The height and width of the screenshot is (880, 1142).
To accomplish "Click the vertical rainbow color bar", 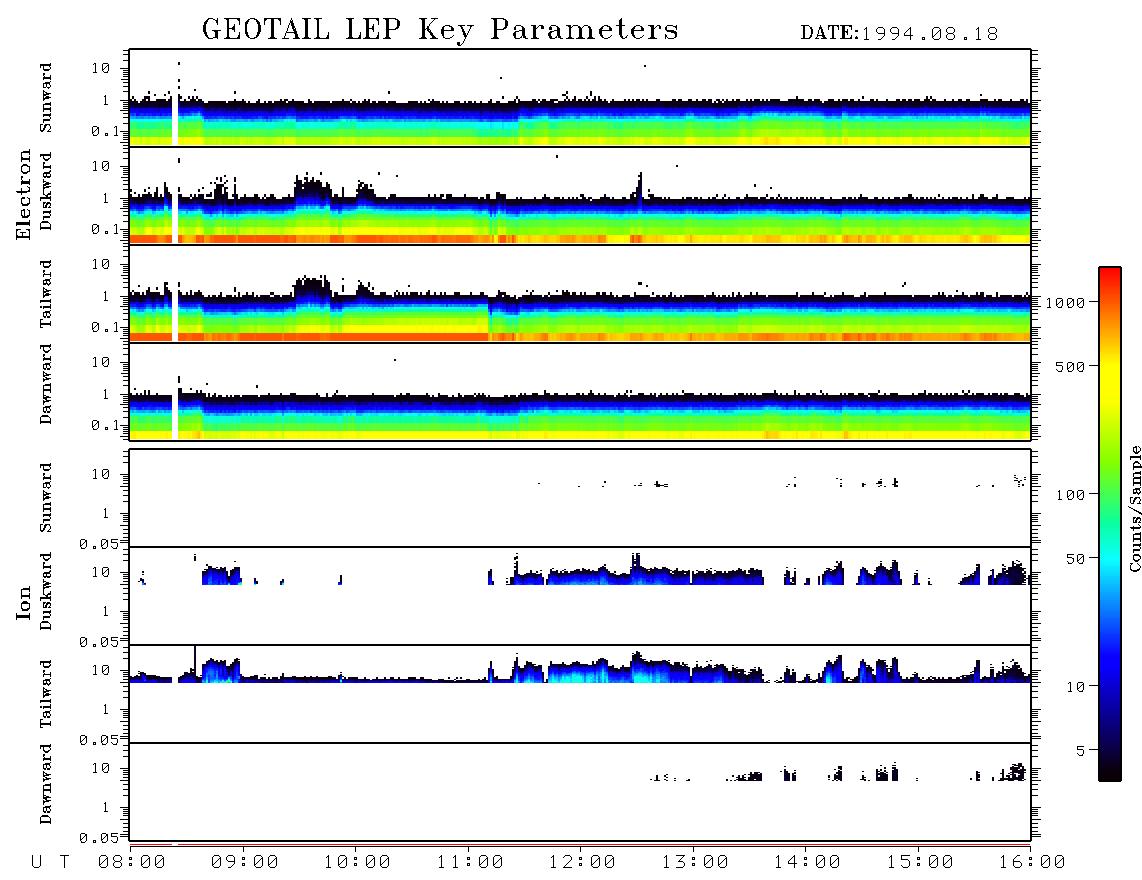I will 1110,524.
